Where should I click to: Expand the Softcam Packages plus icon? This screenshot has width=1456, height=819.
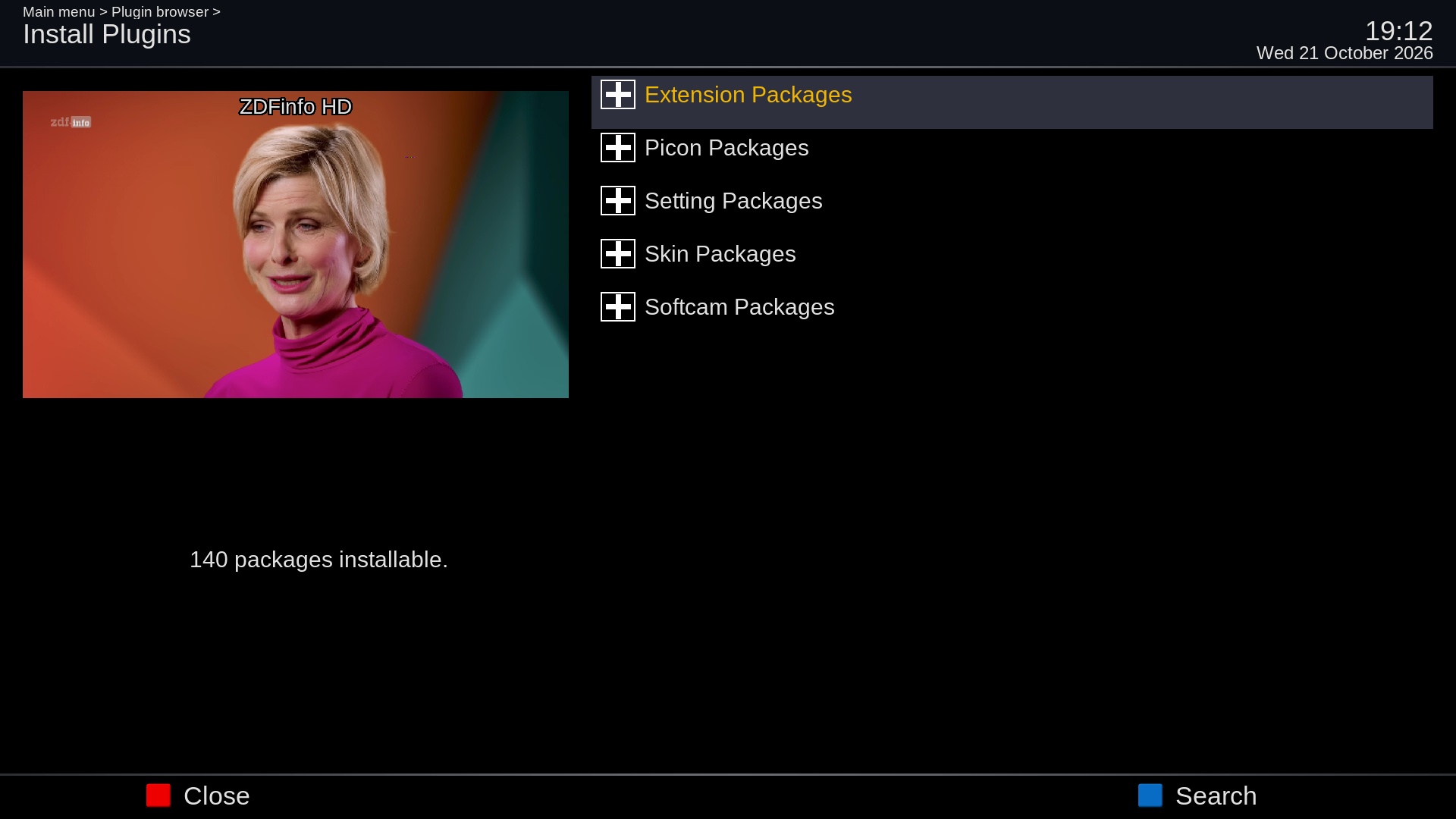tap(617, 307)
